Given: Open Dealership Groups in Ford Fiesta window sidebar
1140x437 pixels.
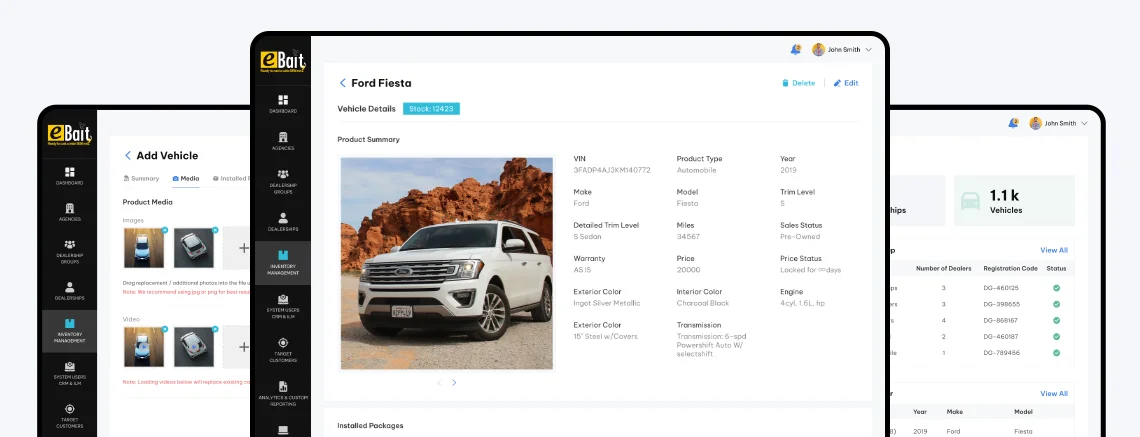Looking at the screenshot, I should coord(283,180).
